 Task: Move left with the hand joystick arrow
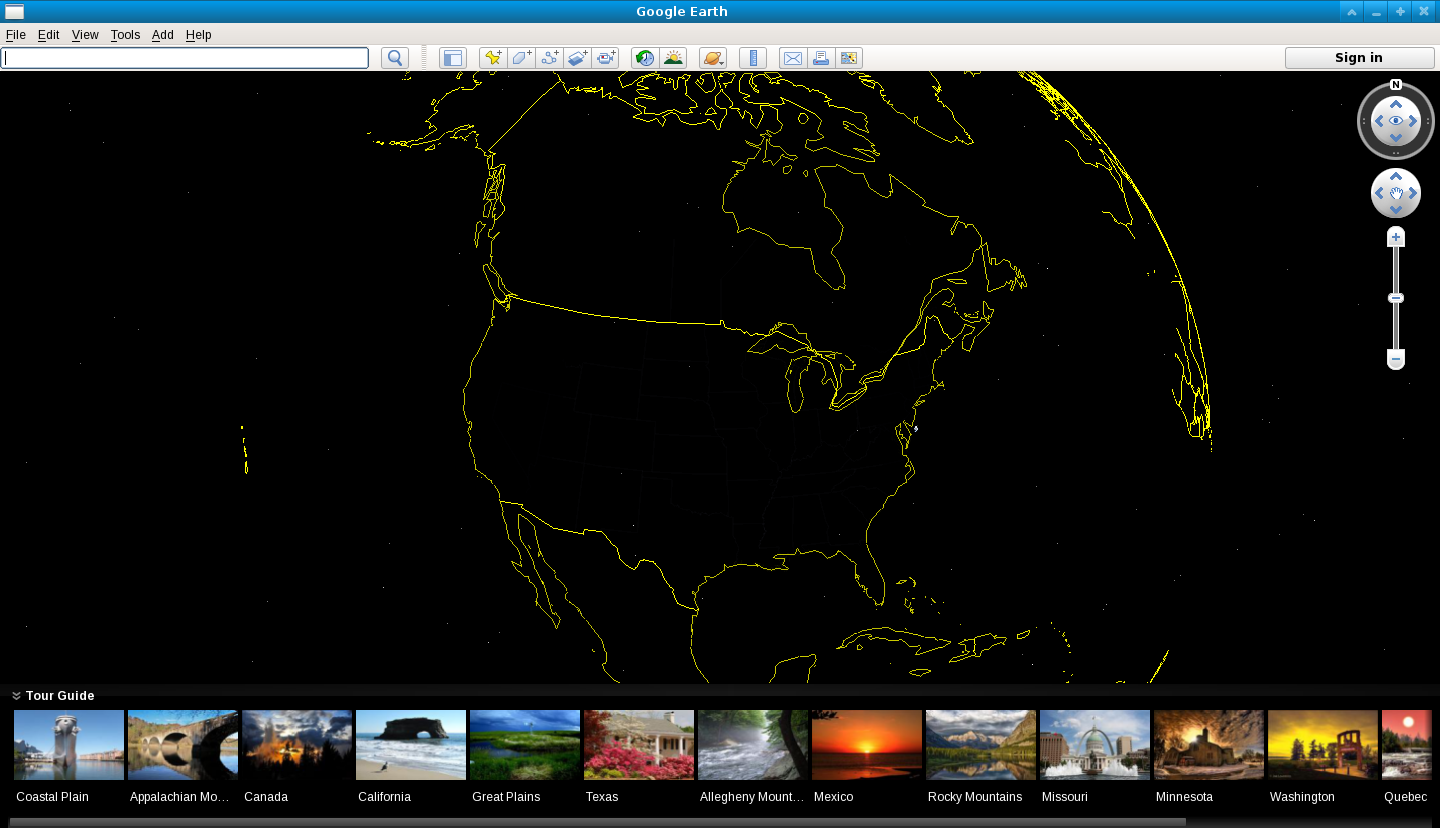pyautogui.click(x=1379, y=193)
